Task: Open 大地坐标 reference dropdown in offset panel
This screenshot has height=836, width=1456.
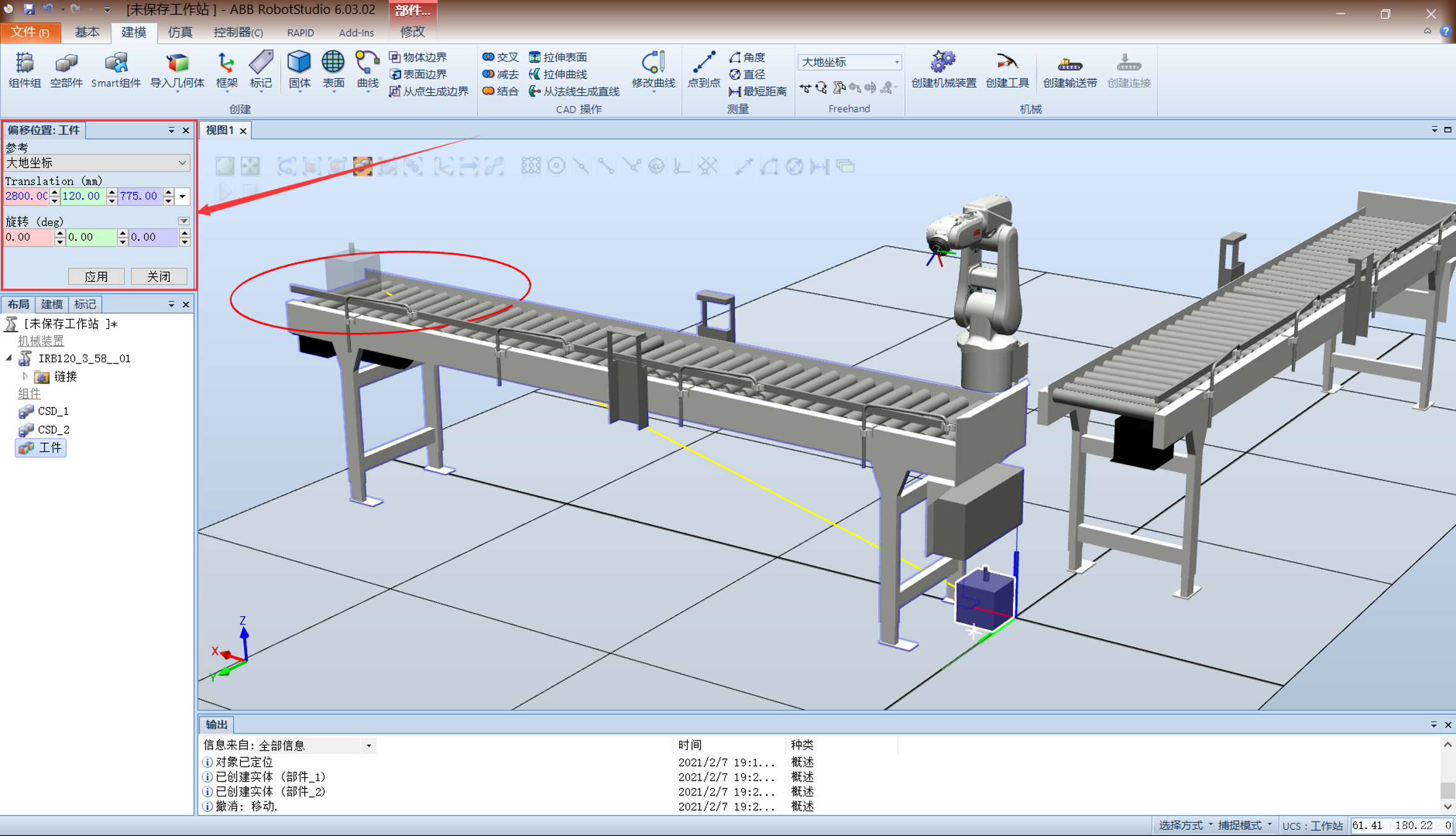Action: tap(182, 163)
